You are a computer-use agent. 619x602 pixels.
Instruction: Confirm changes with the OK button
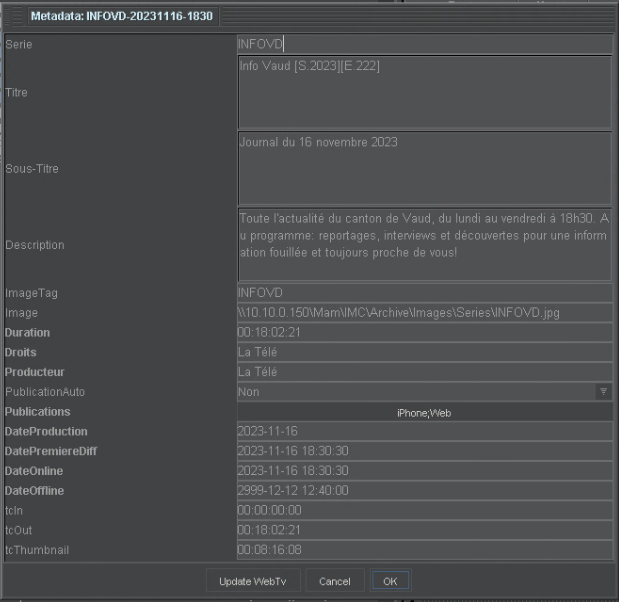(x=390, y=581)
